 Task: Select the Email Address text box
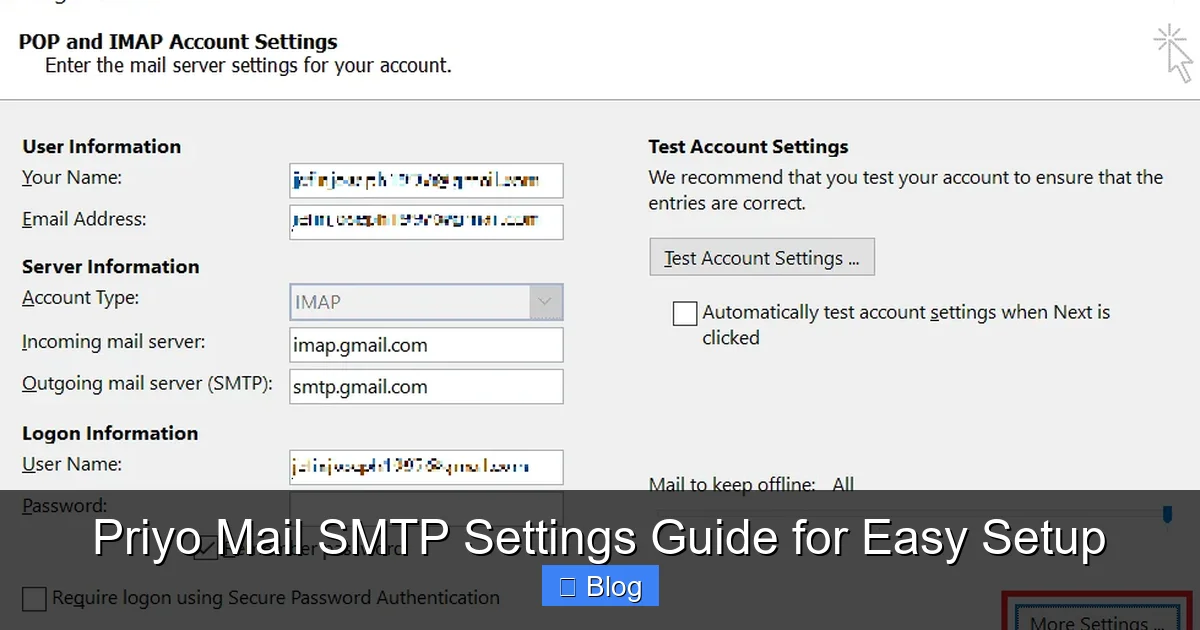(425, 222)
